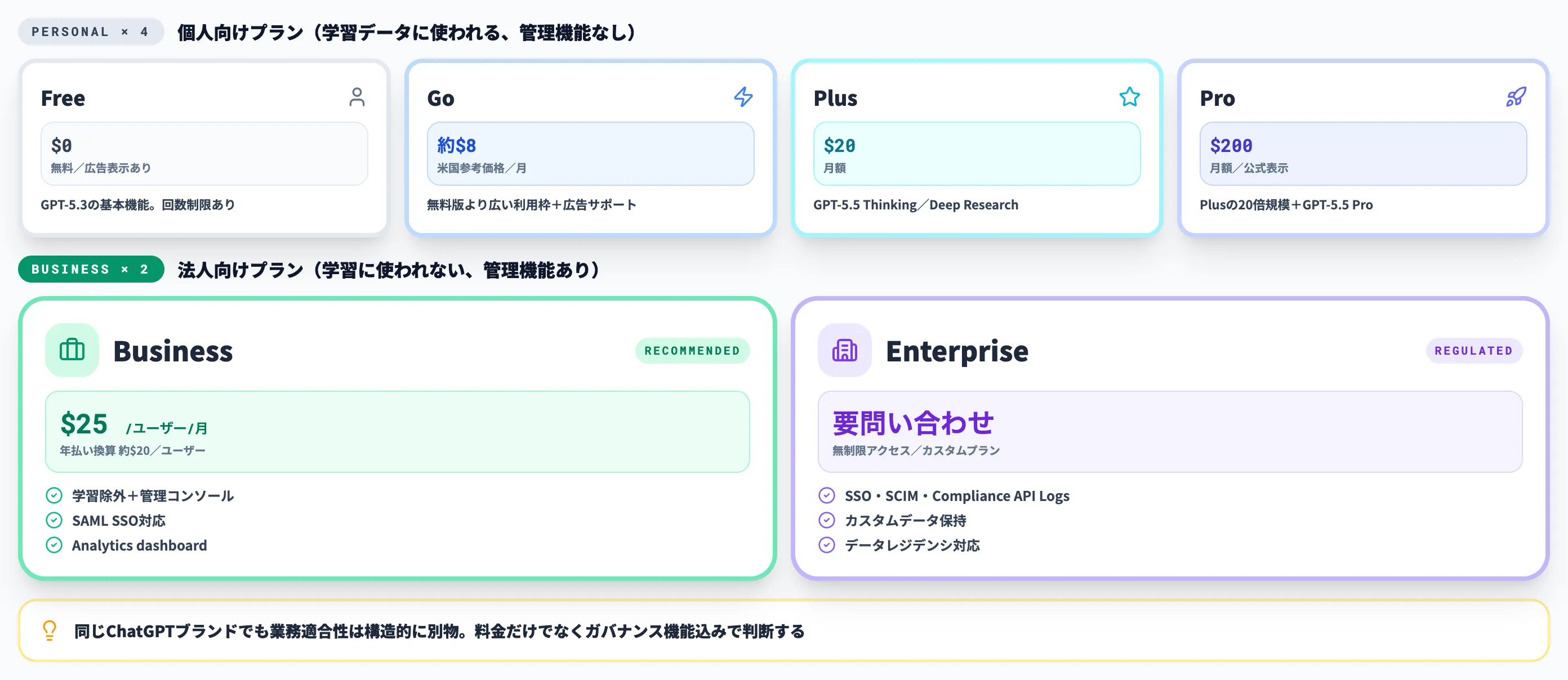The image size is (1568, 680).
Task: Click the /ユーザー/月 unit beside $25
Action: [167, 428]
